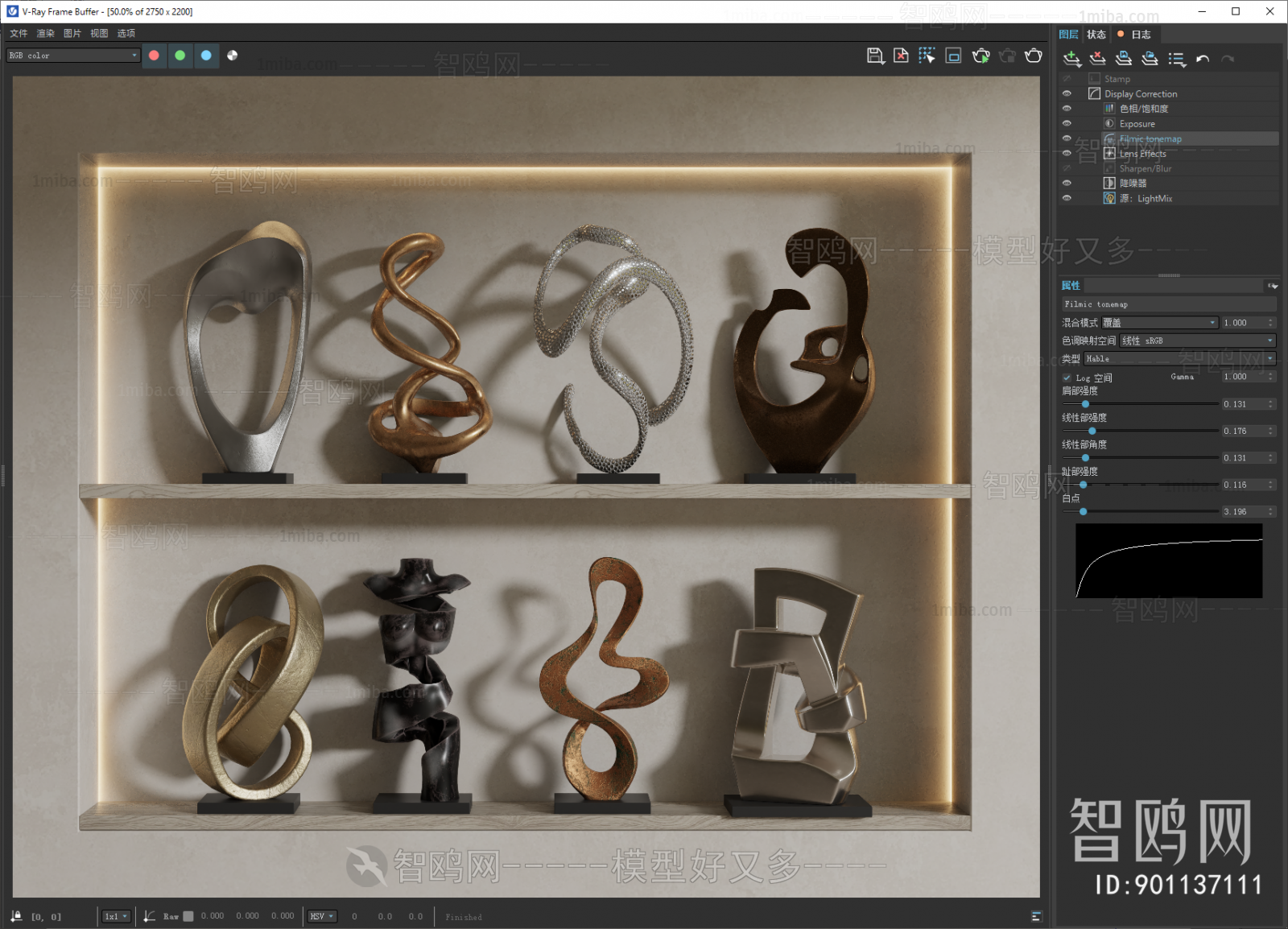
Task: Open the 类型 Hable dropdown
Action: coord(1180,358)
